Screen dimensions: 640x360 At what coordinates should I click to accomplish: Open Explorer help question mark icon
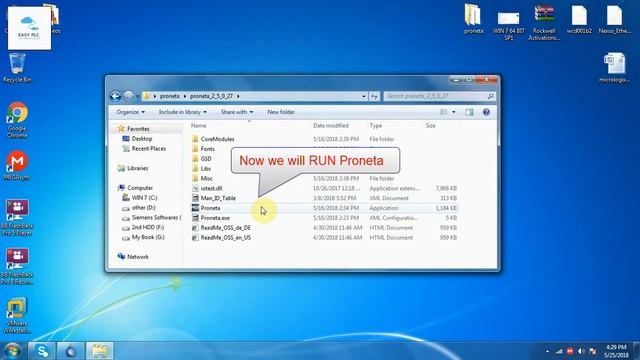pos(486,112)
